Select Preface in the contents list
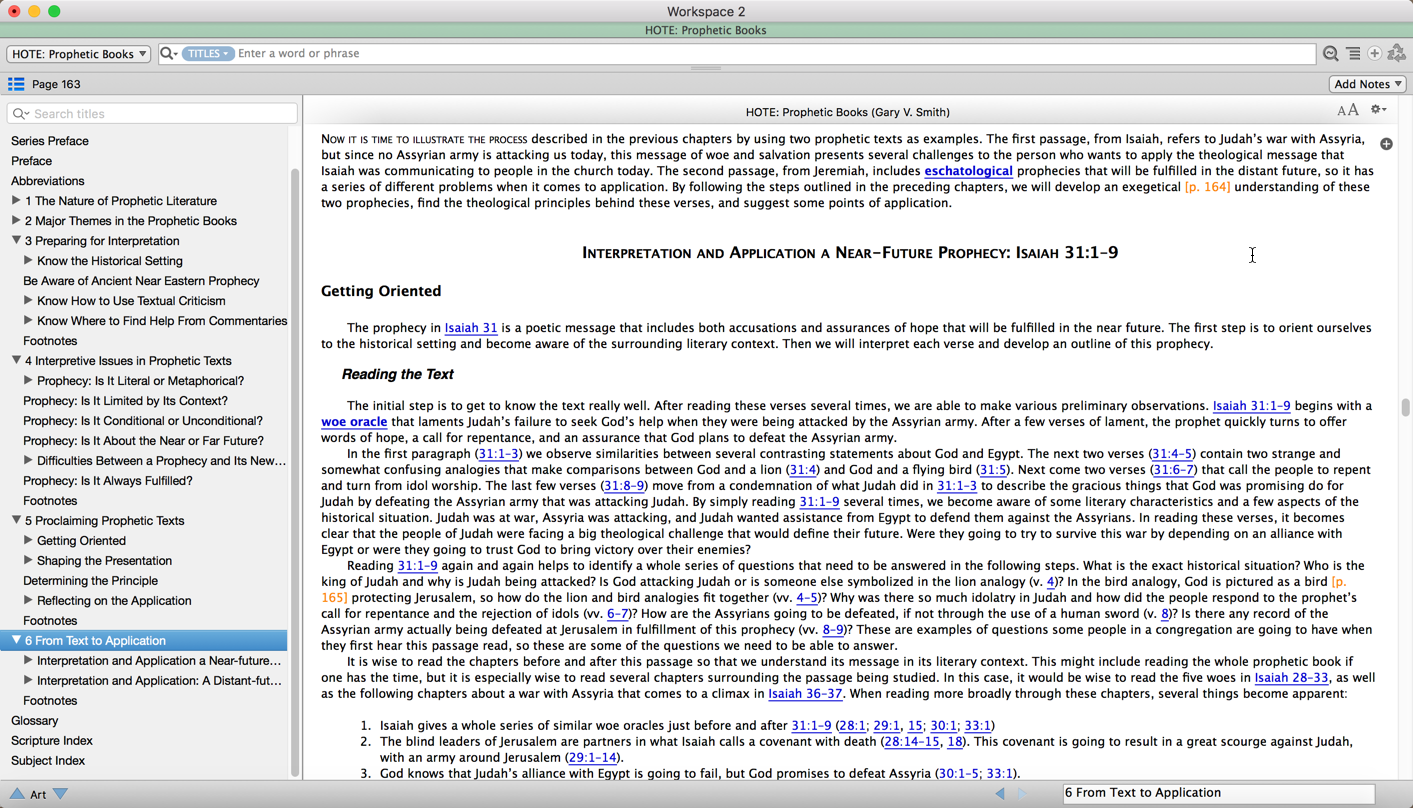The width and height of the screenshot is (1413, 808). (31, 161)
